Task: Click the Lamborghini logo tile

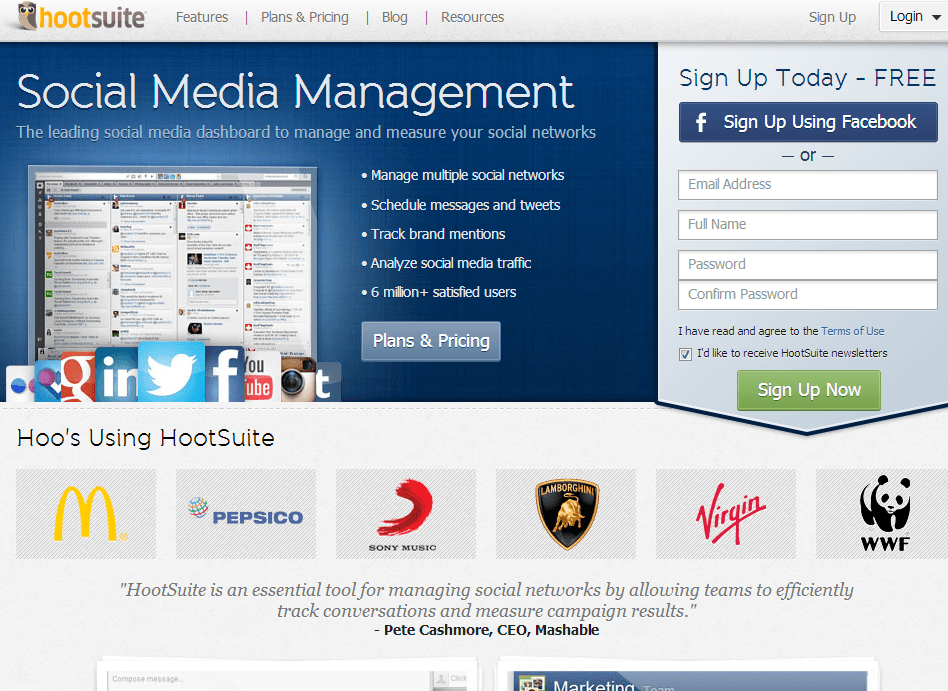Action: pyautogui.click(x=566, y=514)
